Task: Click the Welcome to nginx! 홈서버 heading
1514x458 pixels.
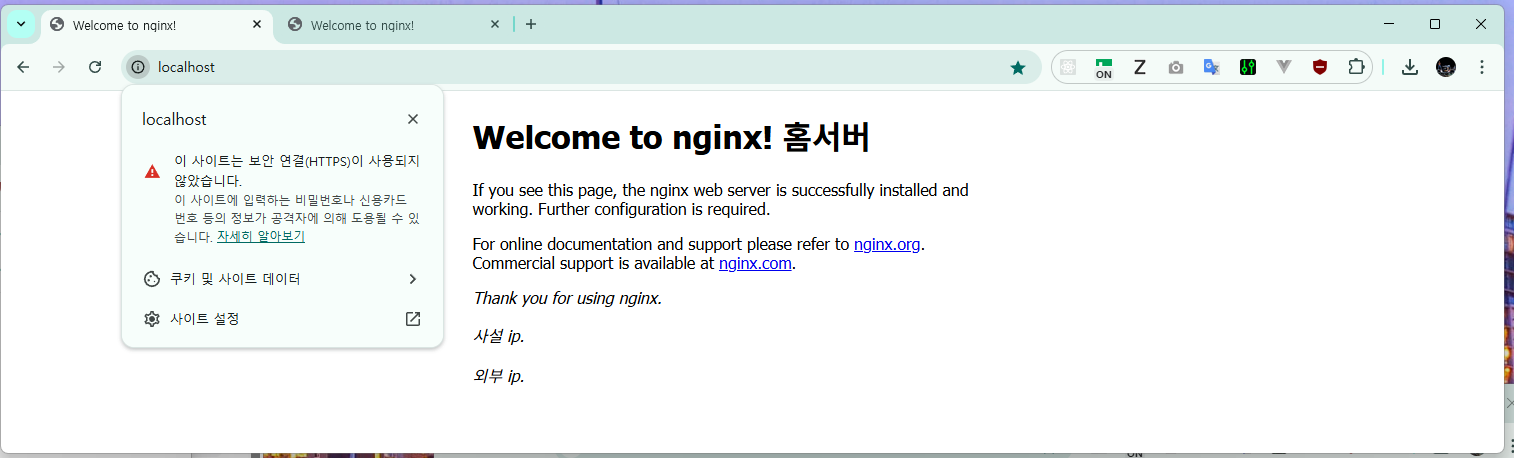Action: [x=671, y=138]
